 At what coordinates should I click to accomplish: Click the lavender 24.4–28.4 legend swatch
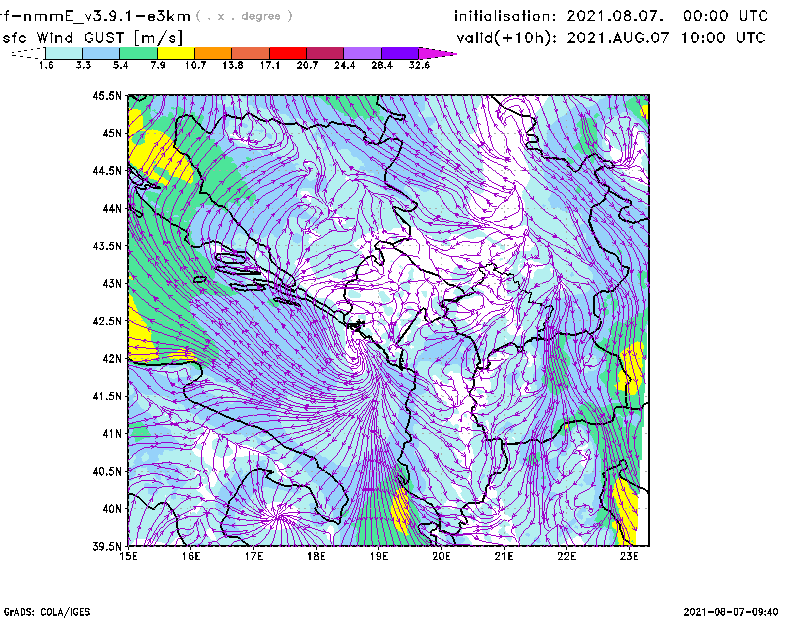pos(362,53)
